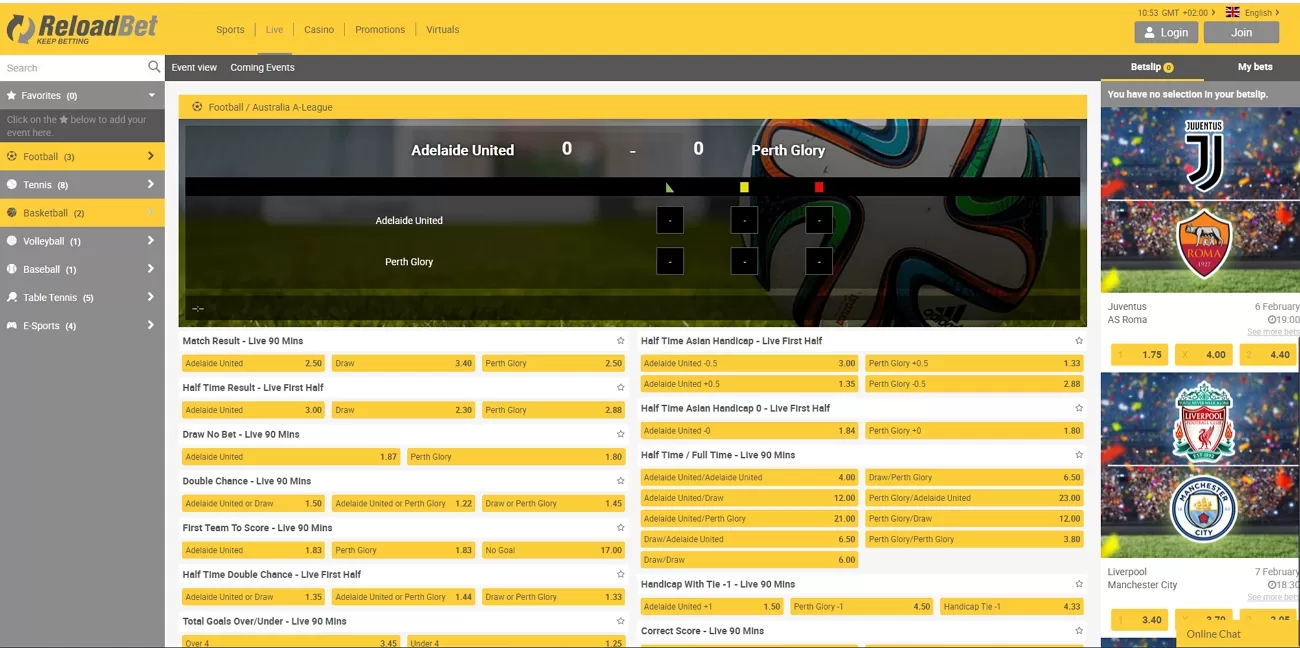
Task: Favorite the Draw No Bet market star
Action: [621, 434]
